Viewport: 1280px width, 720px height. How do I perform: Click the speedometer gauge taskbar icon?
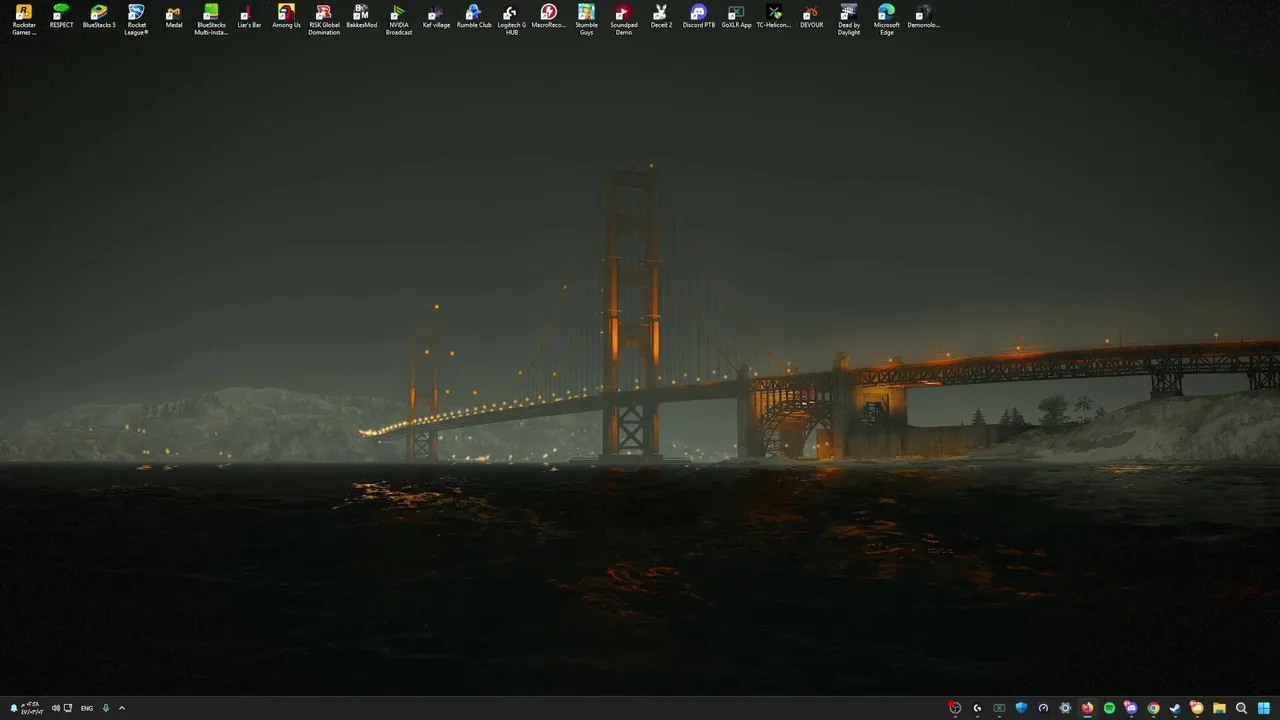(x=1043, y=708)
